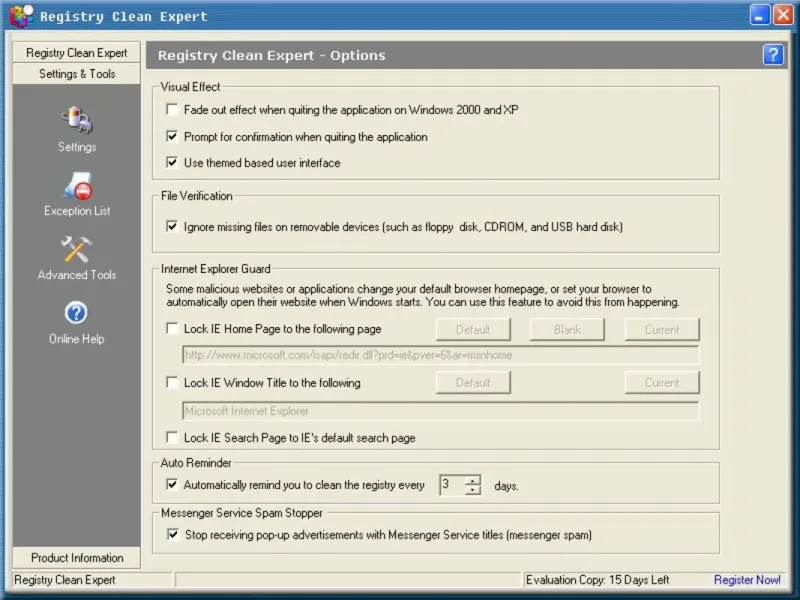The width and height of the screenshot is (800, 600).
Task: Enable Lock IE Window Title checkbox
Action: (172, 383)
